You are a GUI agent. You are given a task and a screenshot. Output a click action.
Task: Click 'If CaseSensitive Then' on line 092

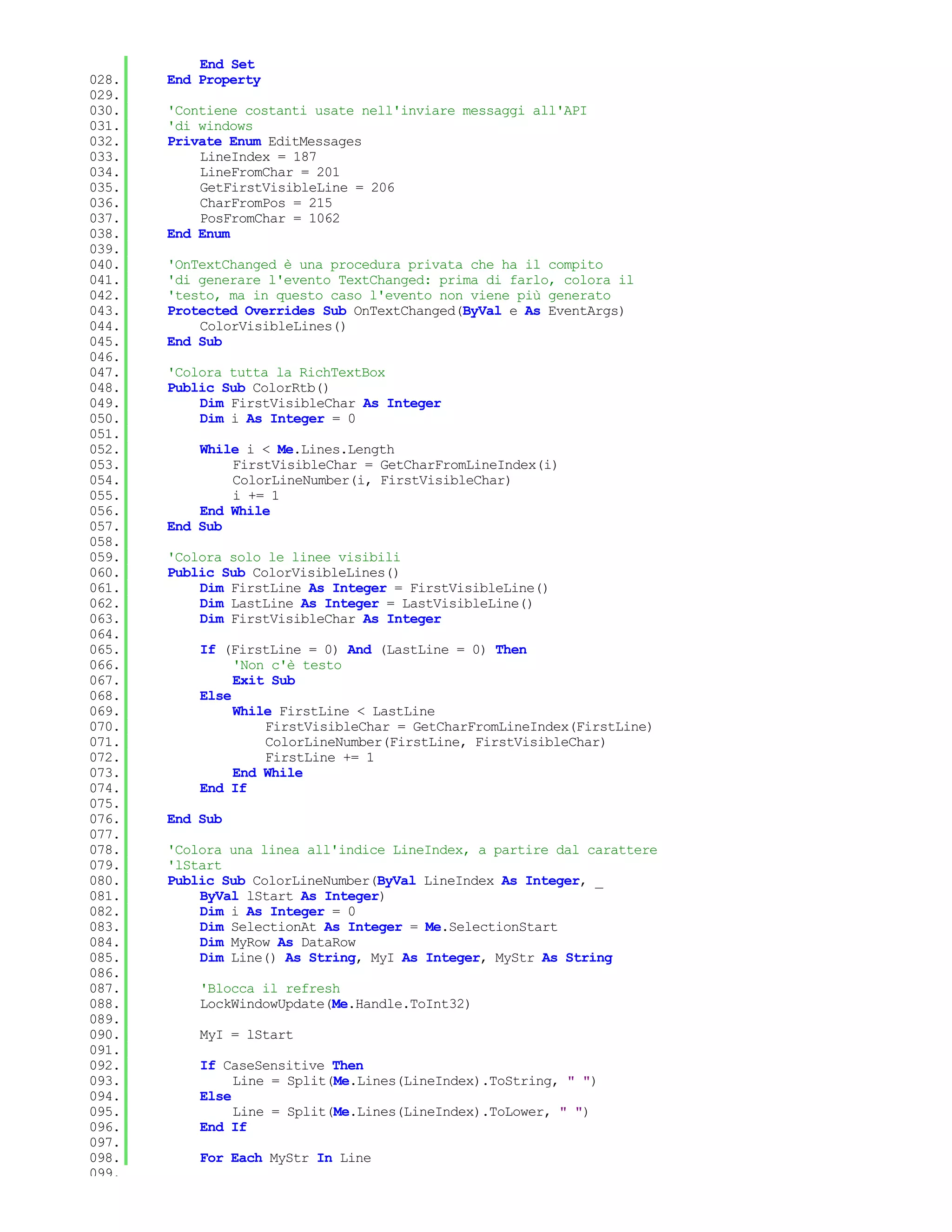point(281,1066)
